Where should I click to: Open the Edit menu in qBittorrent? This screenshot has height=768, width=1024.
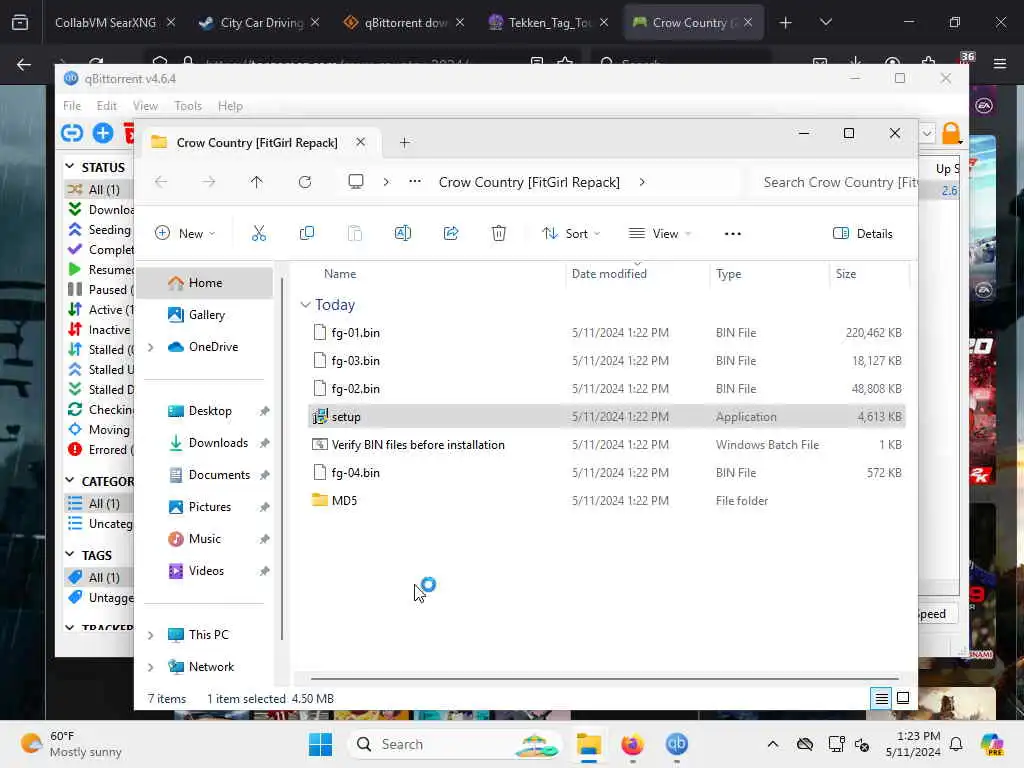coord(106,106)
